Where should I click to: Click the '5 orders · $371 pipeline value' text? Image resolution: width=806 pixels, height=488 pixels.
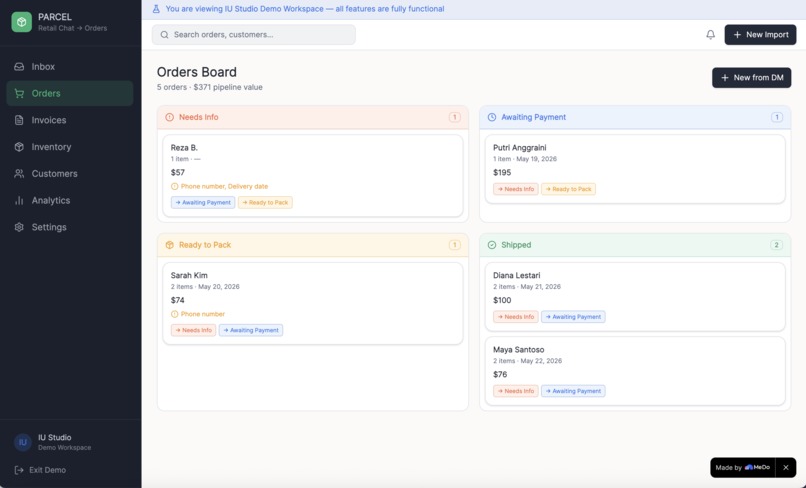210,87
